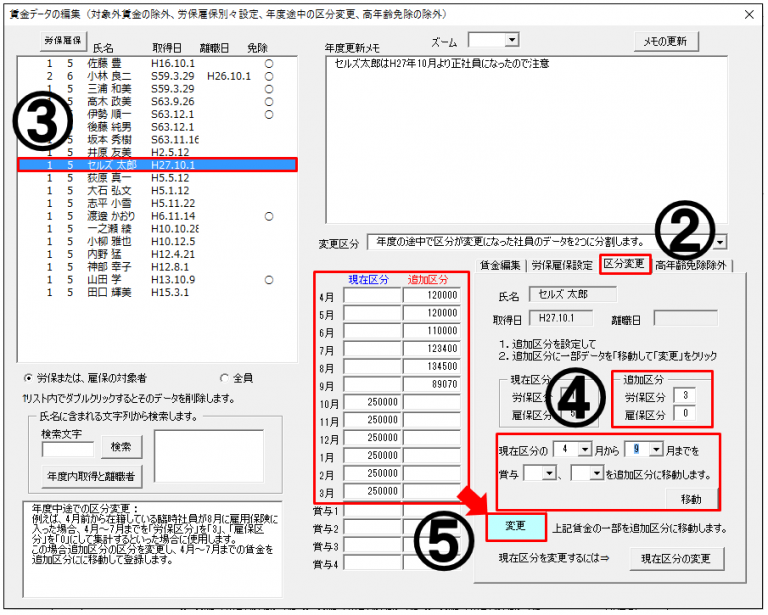768x615 pixels.
Task: Click the 検索 button
Action: pyautogui.click(x=121, y=447)
